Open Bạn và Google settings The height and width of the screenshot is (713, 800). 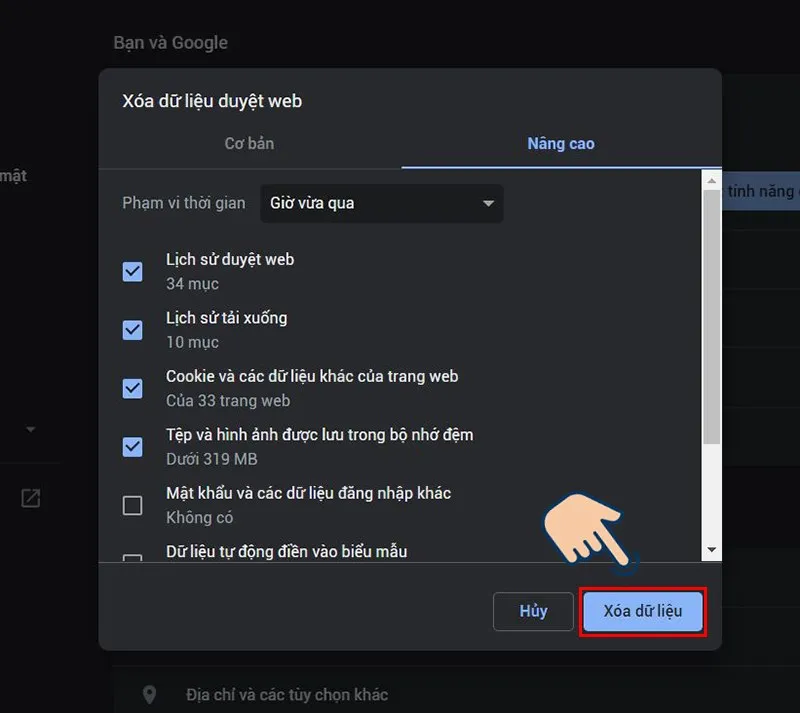pos(171,42)
